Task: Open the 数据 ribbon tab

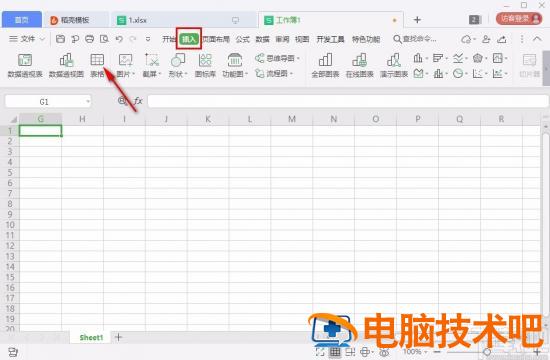Action: (262, 39)
